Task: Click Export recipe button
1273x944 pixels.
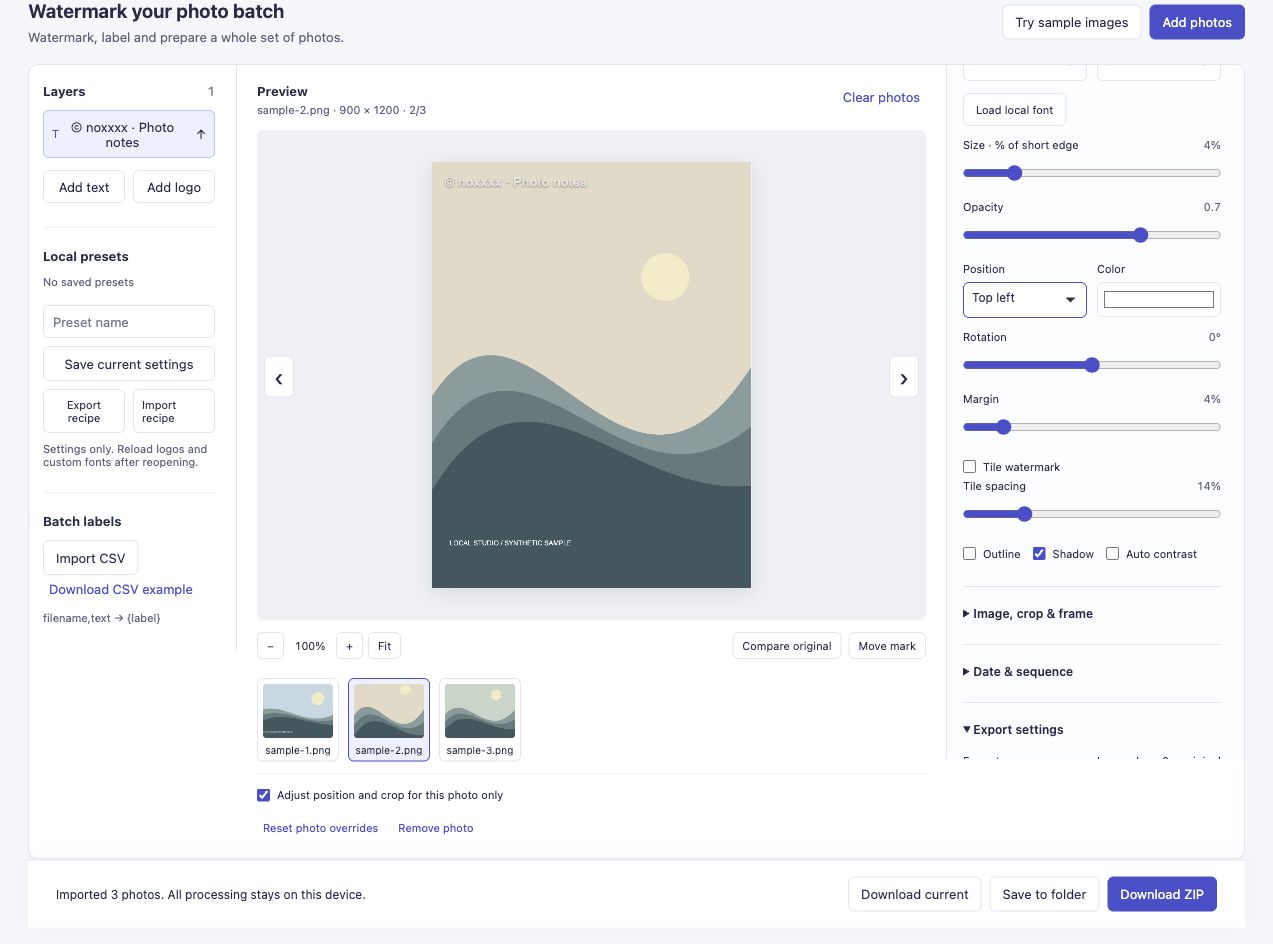Action: coord(84,411)
